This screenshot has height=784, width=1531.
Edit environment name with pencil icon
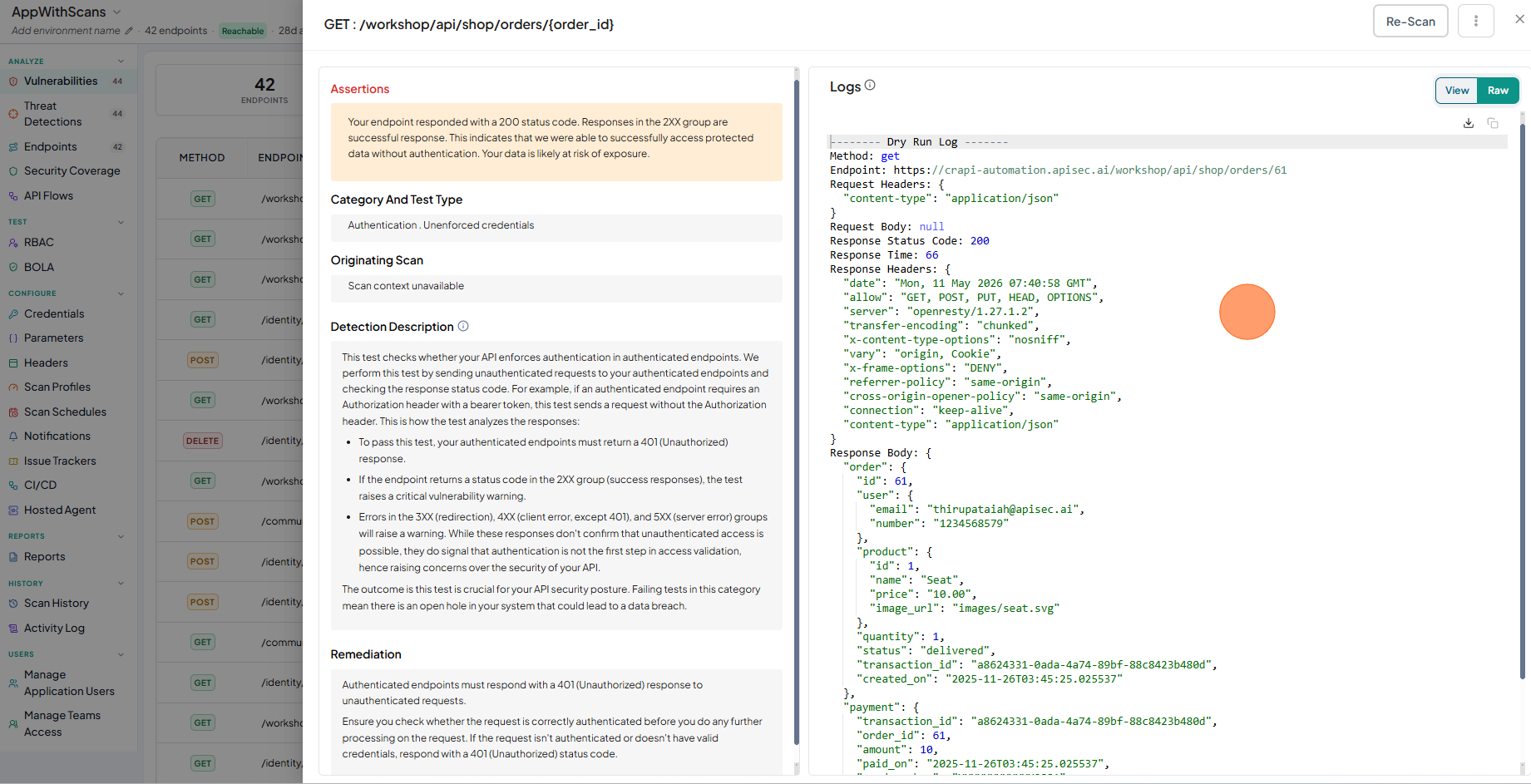129,31
